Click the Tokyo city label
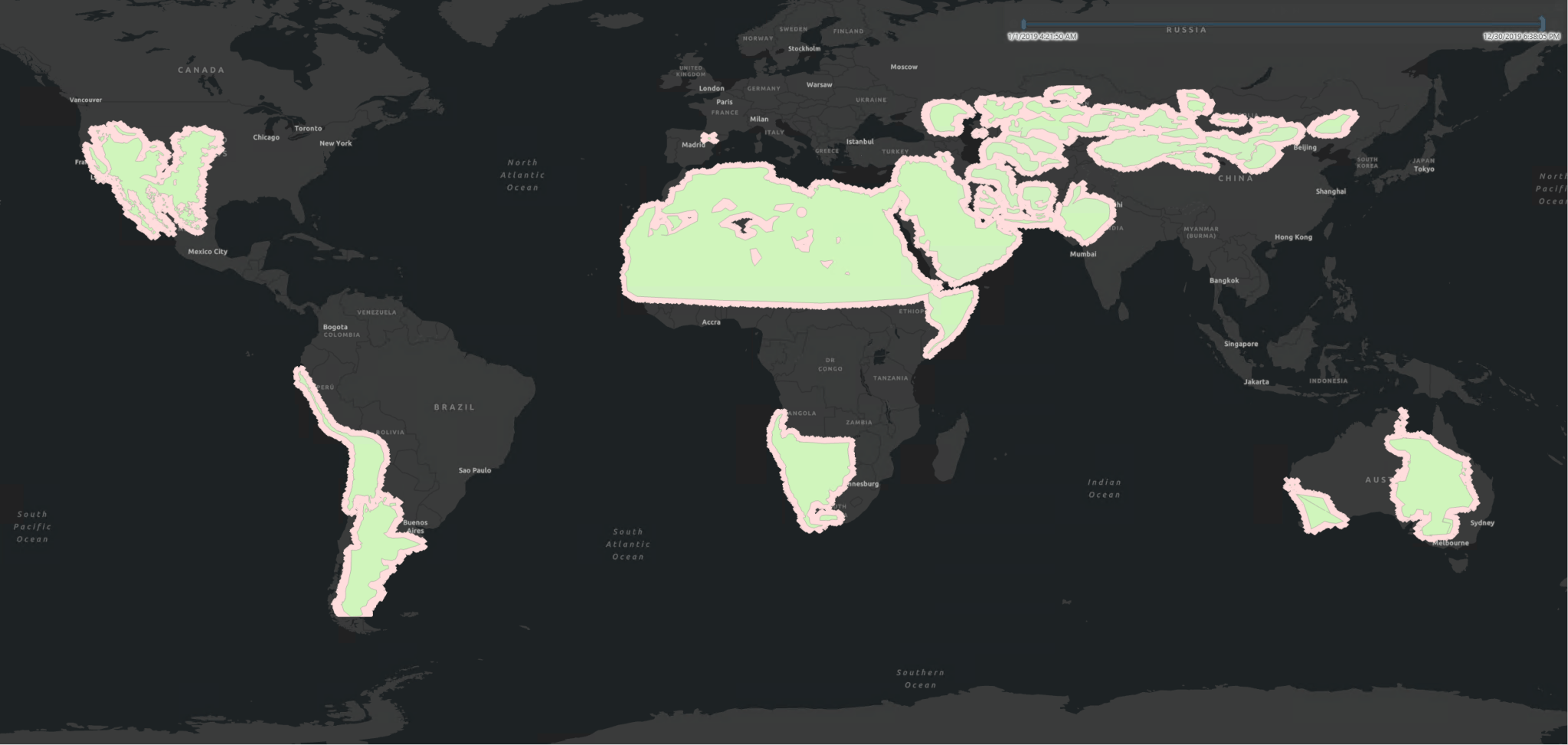The image size is (1568, 745). pyautogui.click(x=1425, y=168)
